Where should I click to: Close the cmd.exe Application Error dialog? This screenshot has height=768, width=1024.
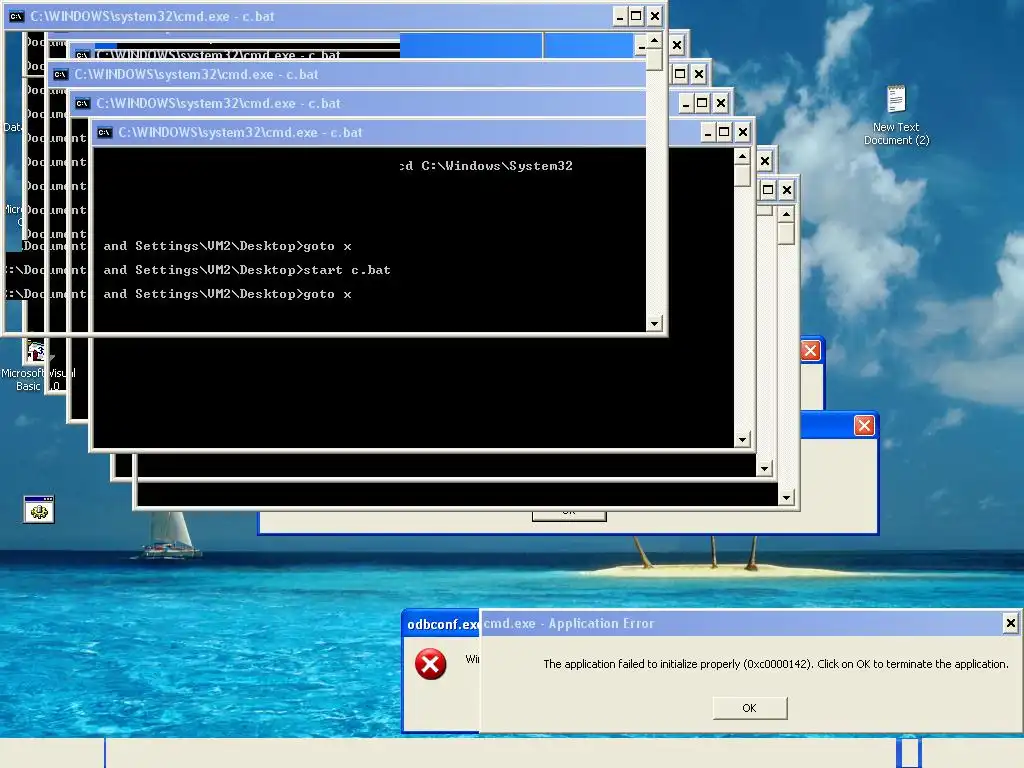click(1010, 623)
